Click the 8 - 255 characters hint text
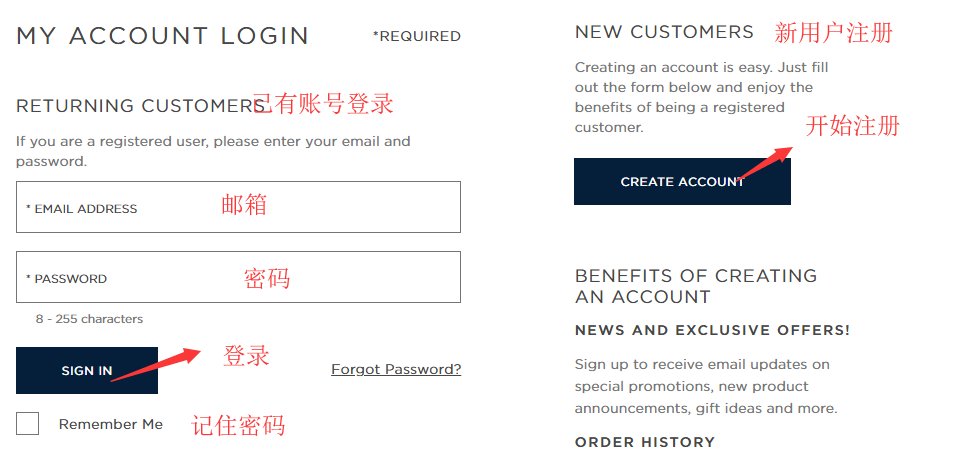Image resolution: width=956 pixels, height=455 pixels. coord(89,319)
